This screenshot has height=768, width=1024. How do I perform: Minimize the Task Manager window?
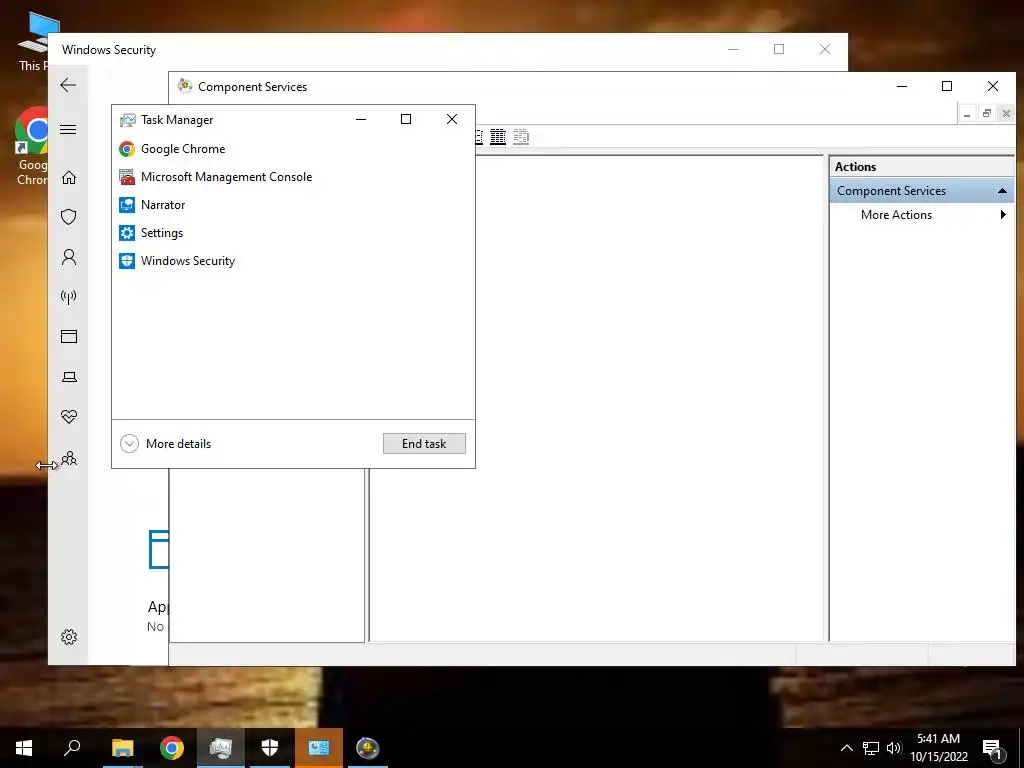(360, 119)
